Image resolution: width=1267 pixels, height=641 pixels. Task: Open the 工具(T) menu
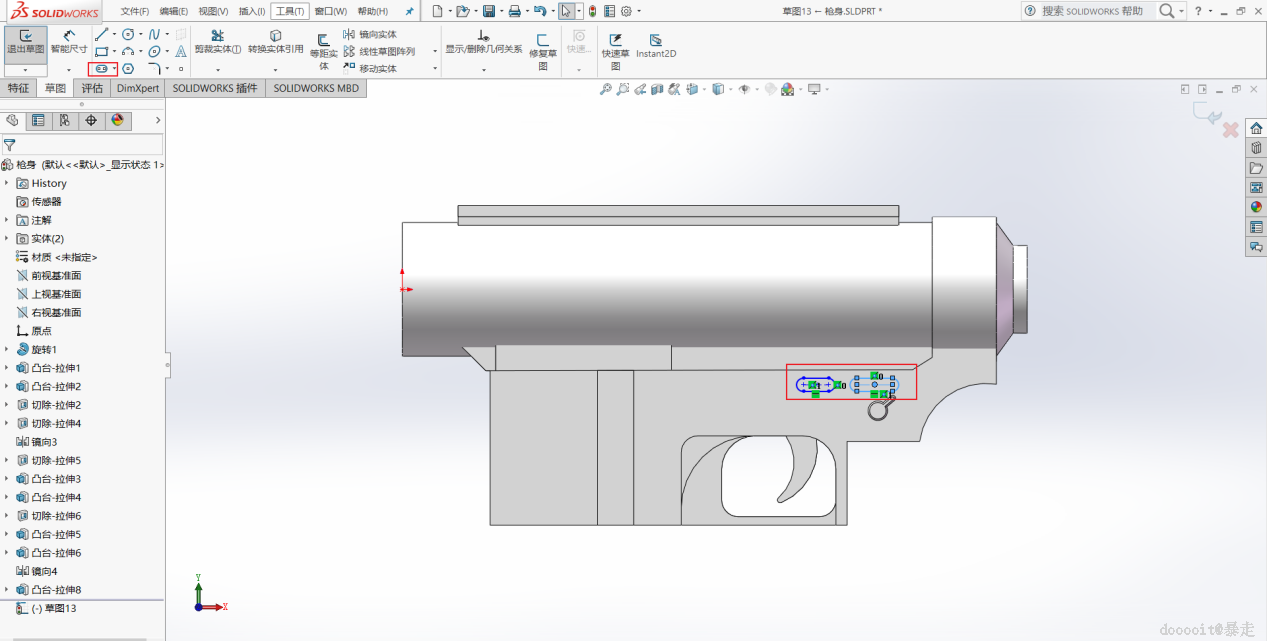click(289, 11)
